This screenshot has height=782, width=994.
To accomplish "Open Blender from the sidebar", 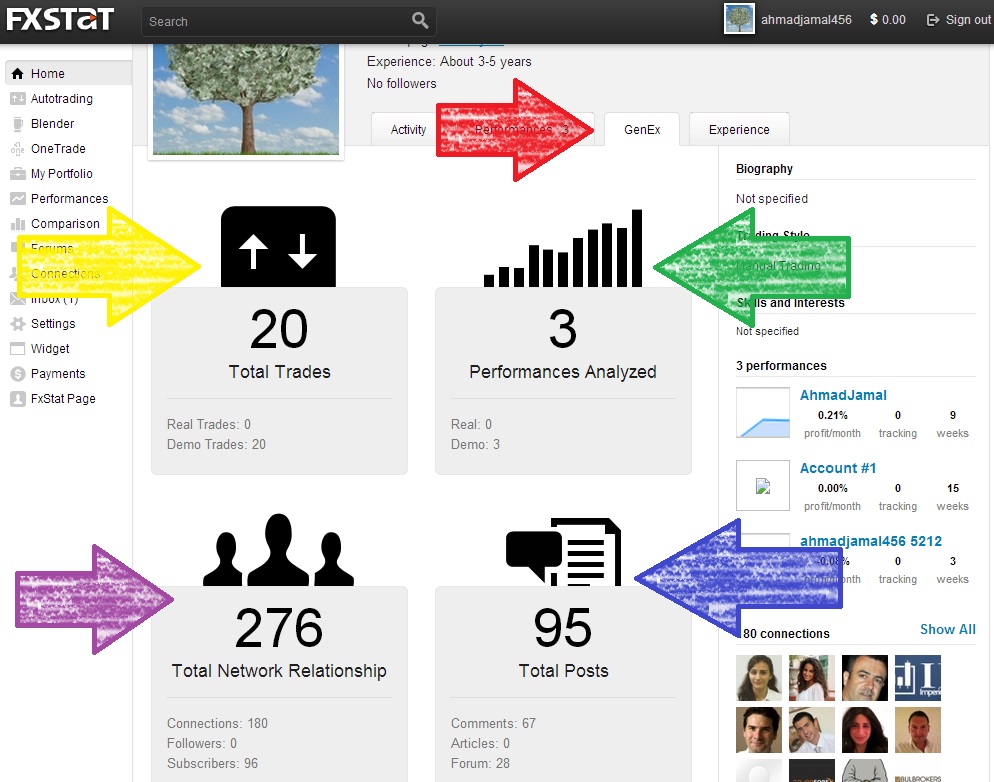I will 52,124.
